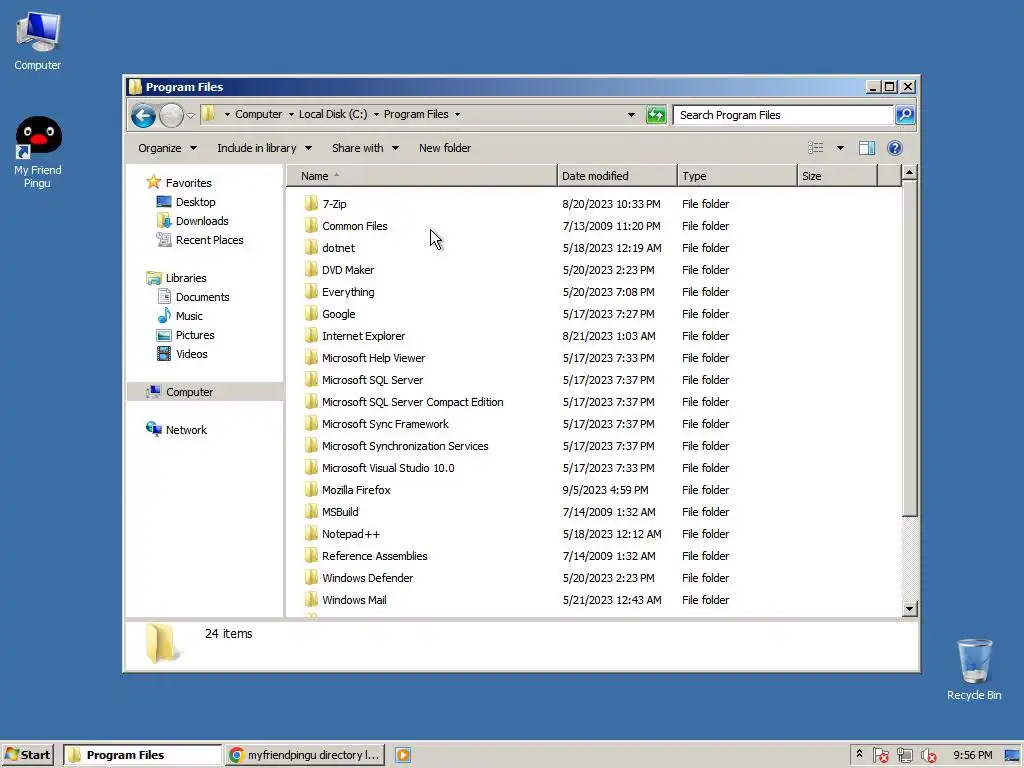The image size is (1024, 768).
Task: Select the 7-Zip folder icon
Action: click(x=312, y=203)
